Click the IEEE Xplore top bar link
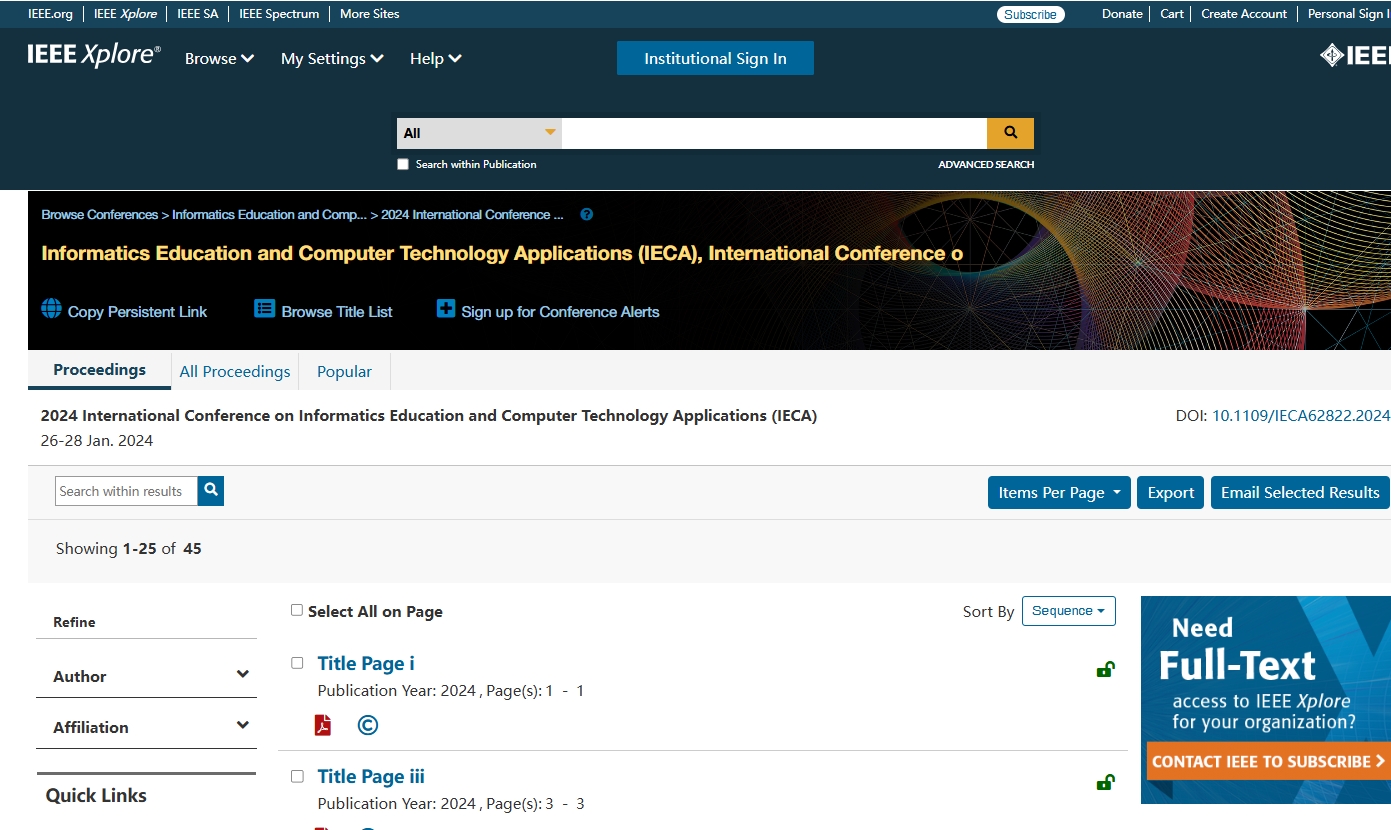Screen dimensions: 1391x830 pos(125,14)
